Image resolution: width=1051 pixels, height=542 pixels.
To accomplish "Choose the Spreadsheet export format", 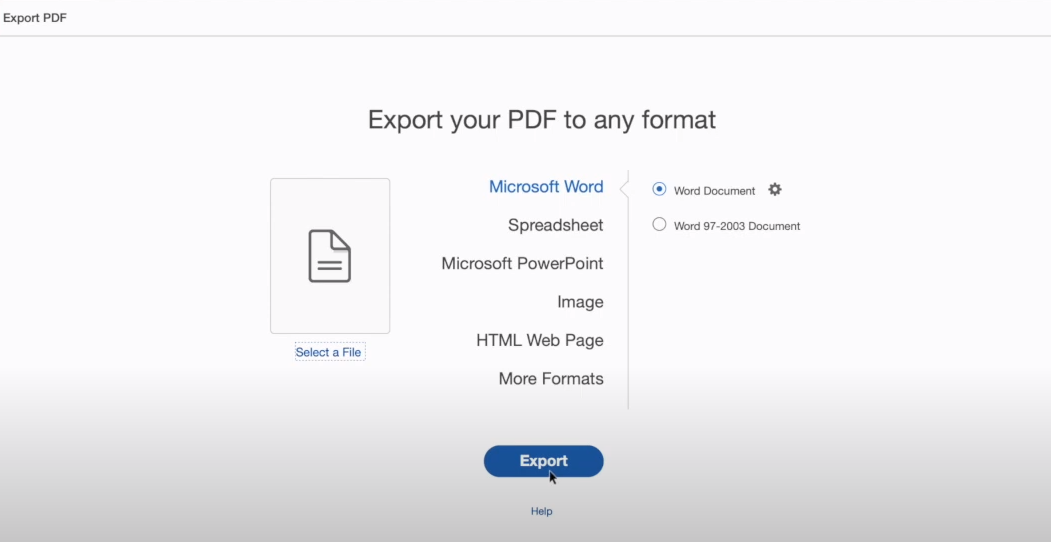I will [556, 225].
